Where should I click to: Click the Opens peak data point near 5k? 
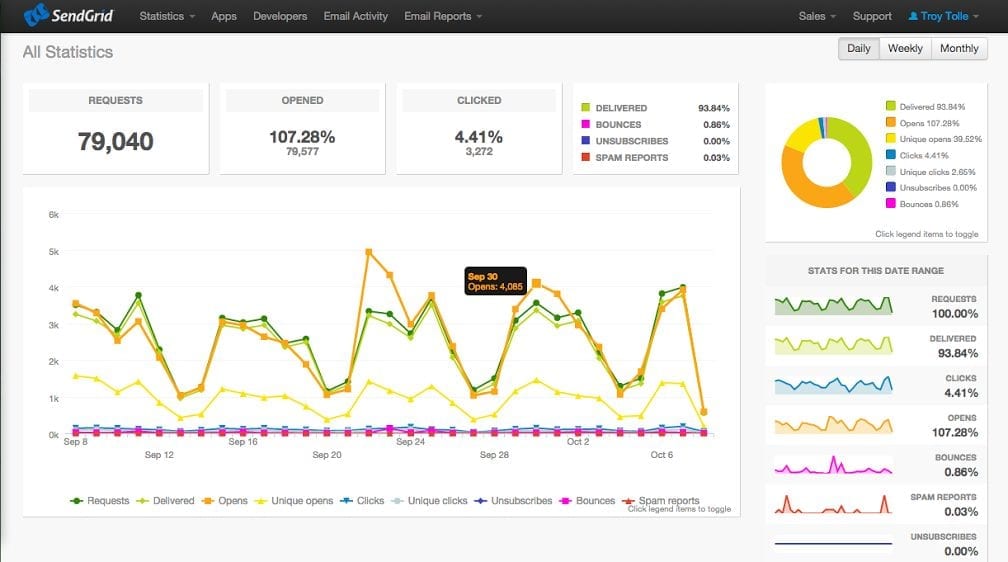pyautogui.click(x=368, y=252)
